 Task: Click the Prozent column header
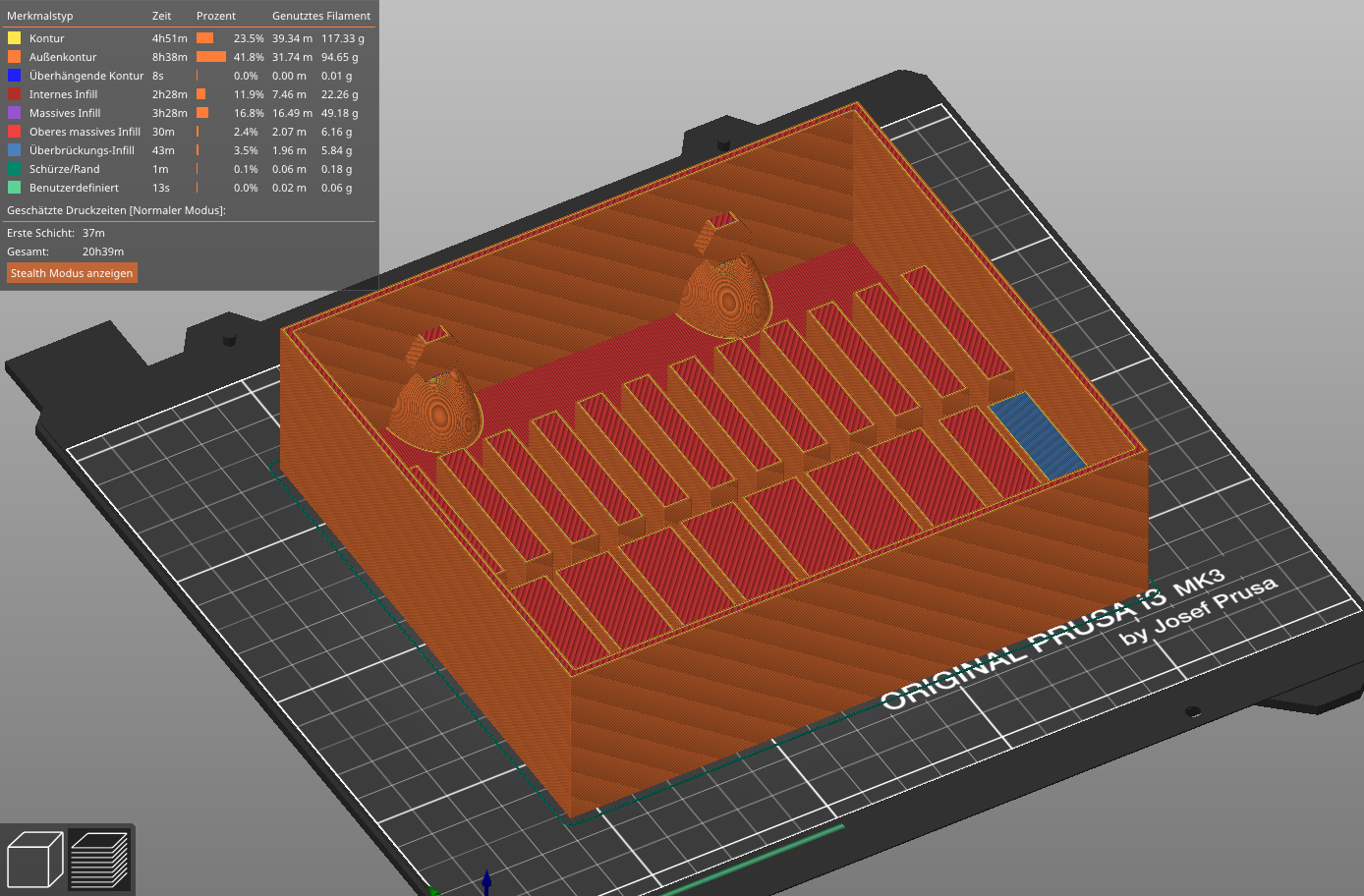[216, 16]
